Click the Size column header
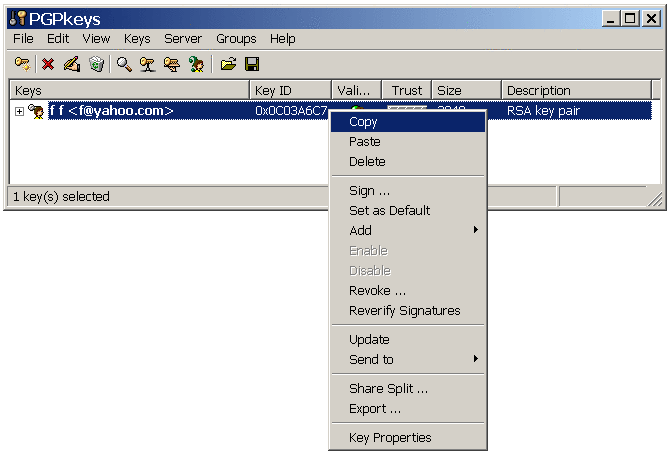 point(466,90)
